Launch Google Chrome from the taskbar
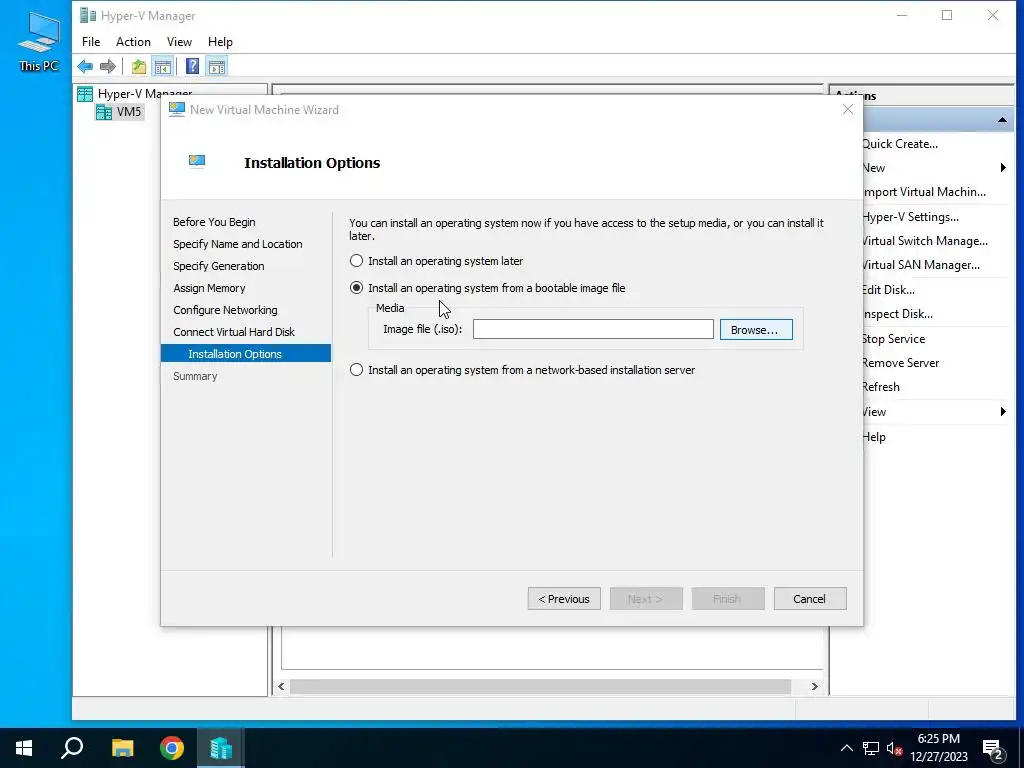The width and height of the screenshot is (1024, 768). 172,748
